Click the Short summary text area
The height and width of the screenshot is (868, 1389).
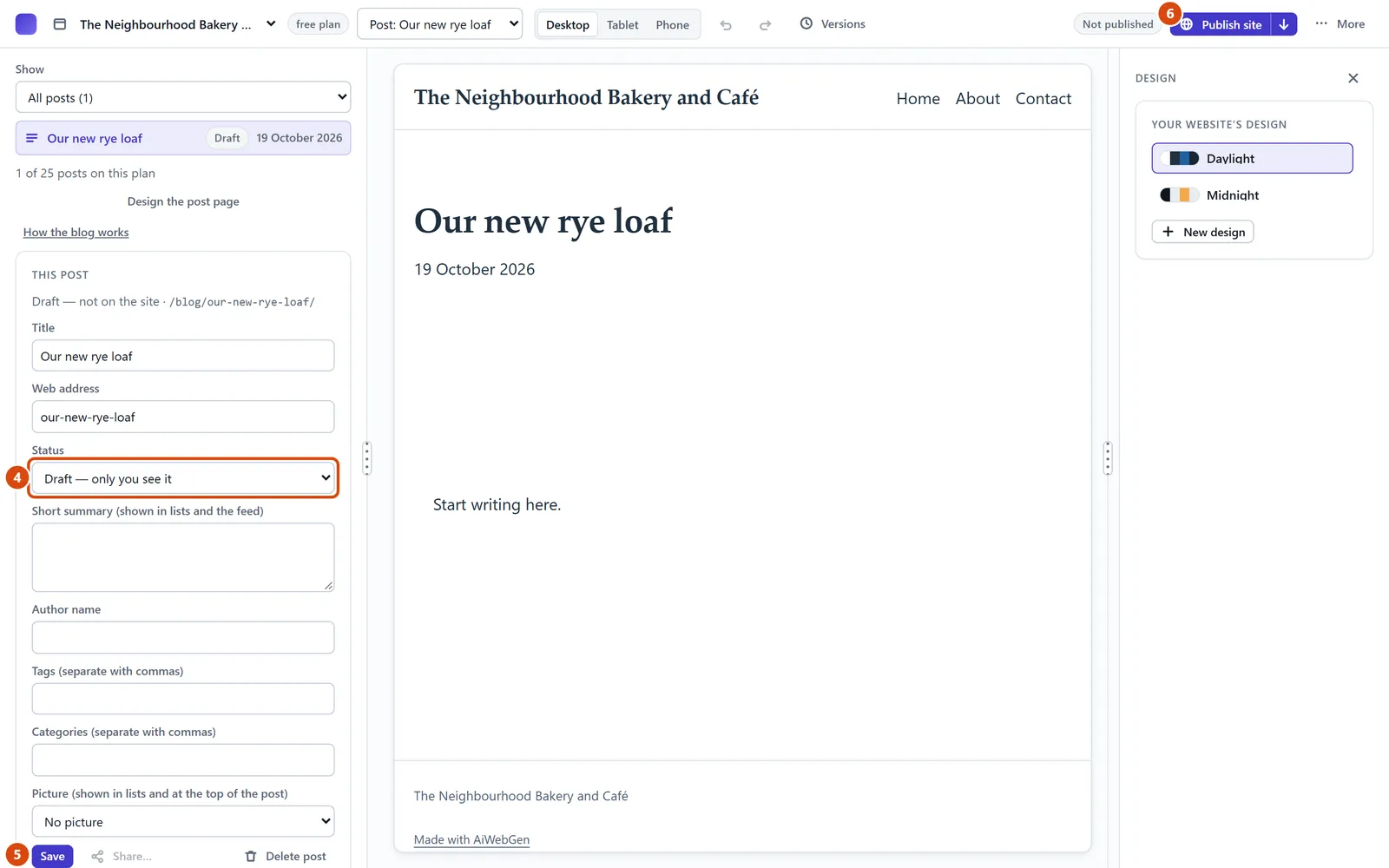pos(183,557)
